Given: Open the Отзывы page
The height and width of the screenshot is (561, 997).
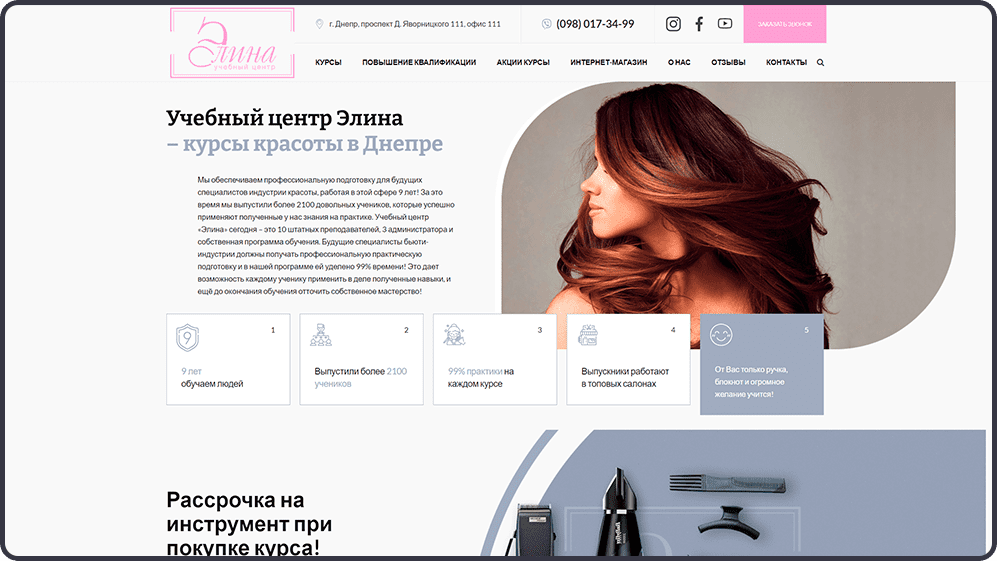Looking at the screenshot, I should (728, 62).
